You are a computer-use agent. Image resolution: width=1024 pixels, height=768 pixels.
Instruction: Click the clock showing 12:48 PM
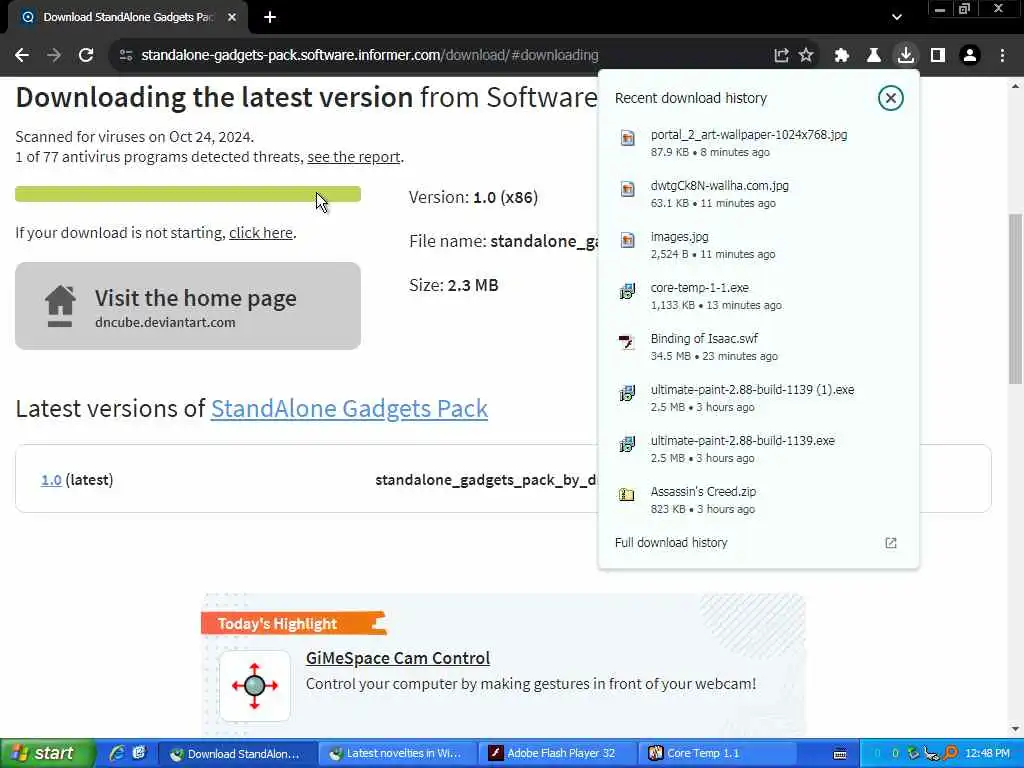987,754
